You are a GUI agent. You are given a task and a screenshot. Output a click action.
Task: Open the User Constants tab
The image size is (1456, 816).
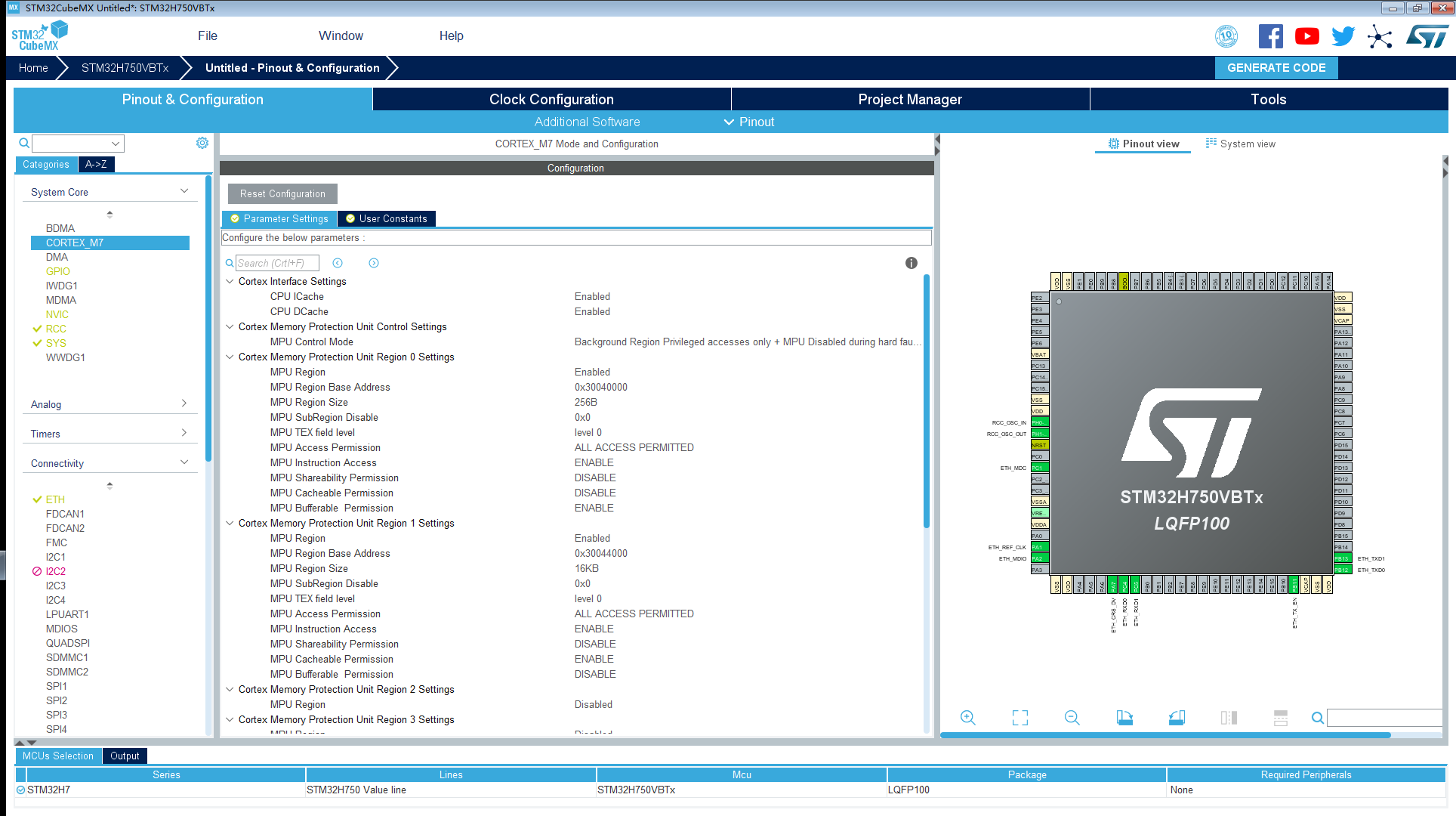pyautogui.click(x=386, y=218)
